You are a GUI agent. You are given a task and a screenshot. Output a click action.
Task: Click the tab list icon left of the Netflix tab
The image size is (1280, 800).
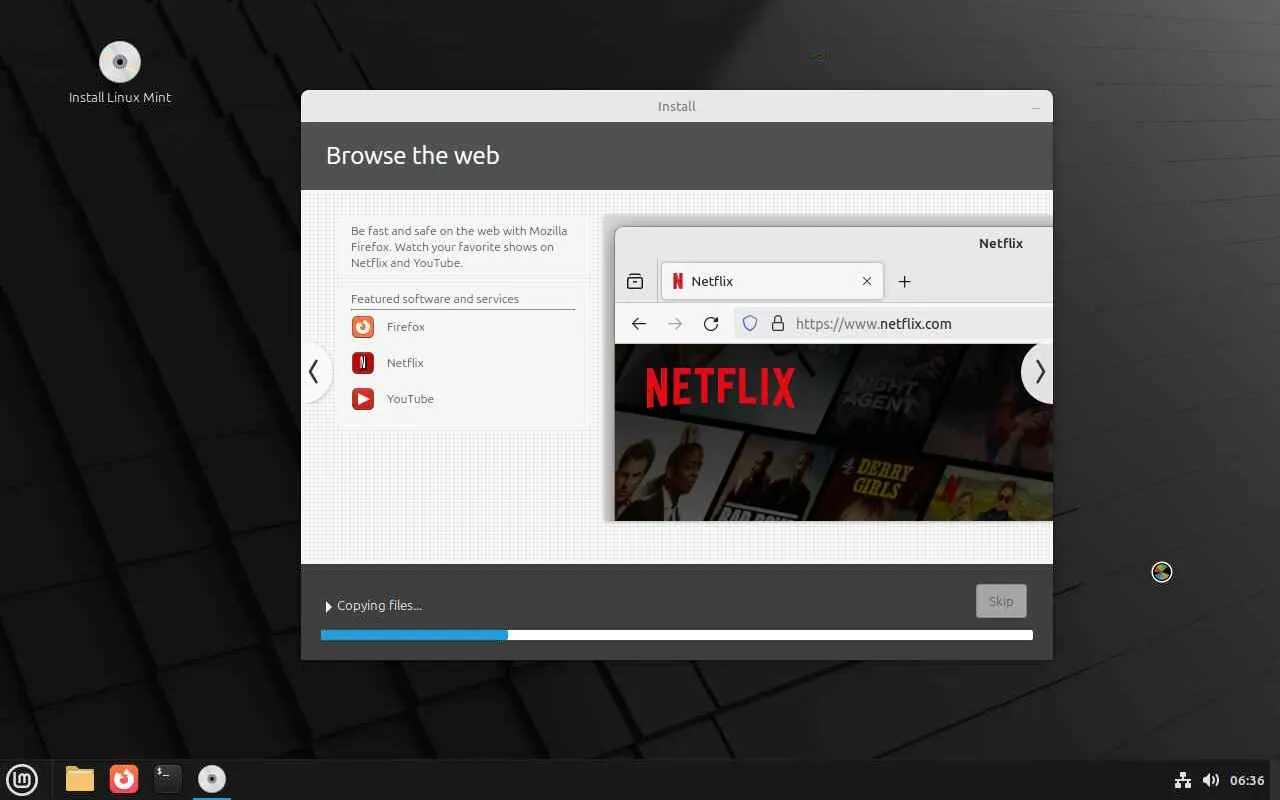coord(635,282)
